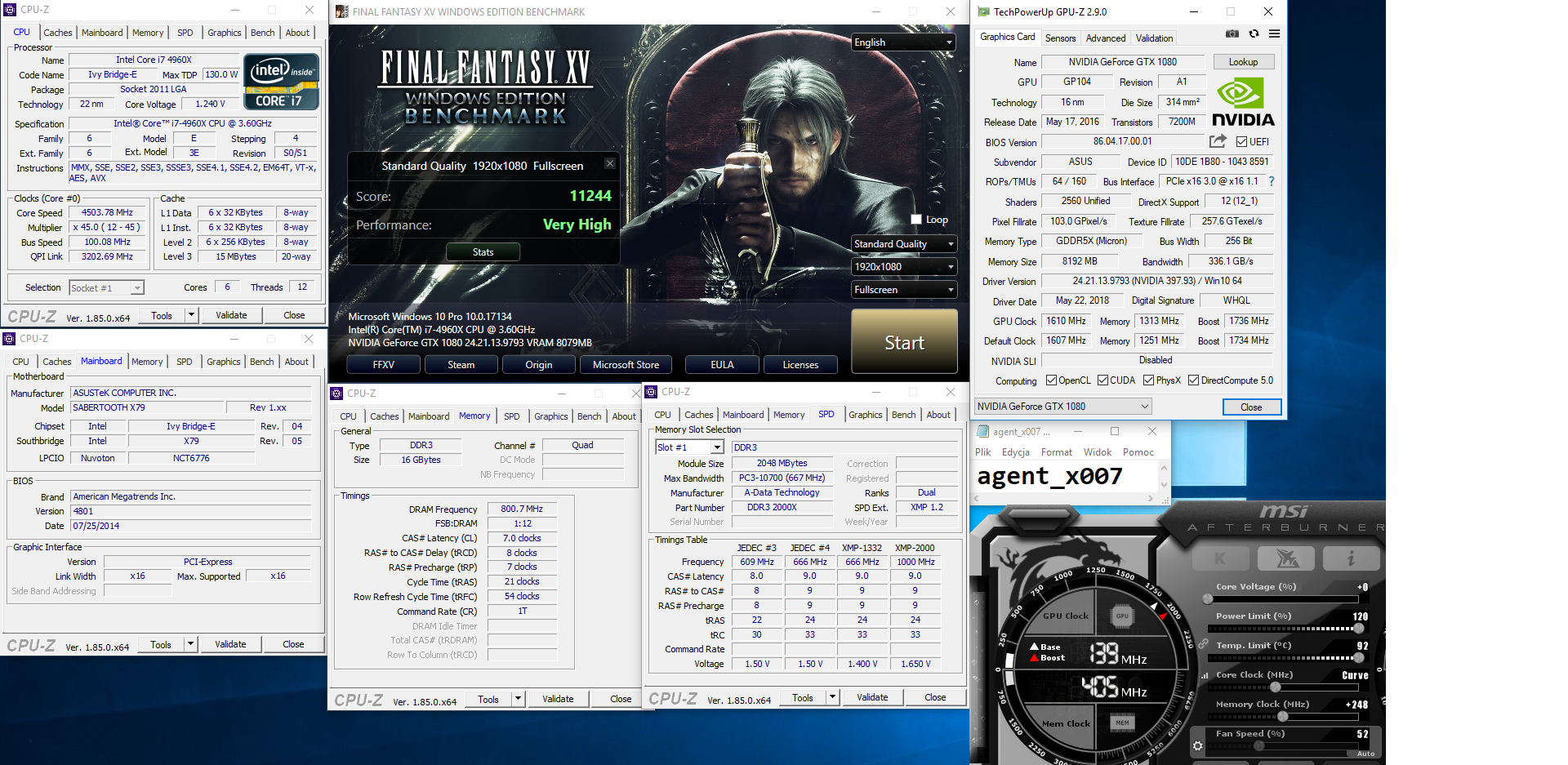1568x765 pixels.
Task: Open the 1920x1080 resolution dropdown
Action: (x=903, y=267)
